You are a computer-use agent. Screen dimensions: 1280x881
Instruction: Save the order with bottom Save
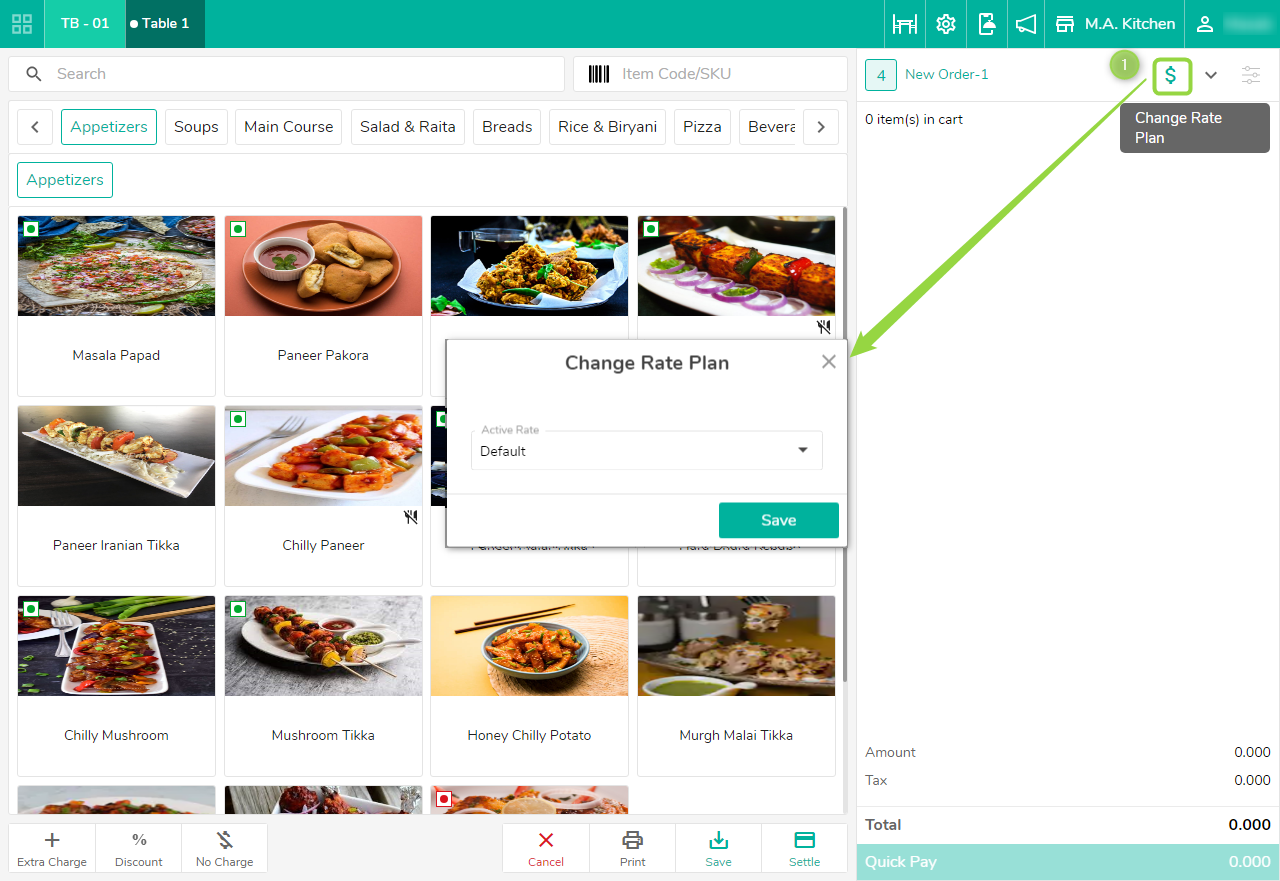click(718, 848)
